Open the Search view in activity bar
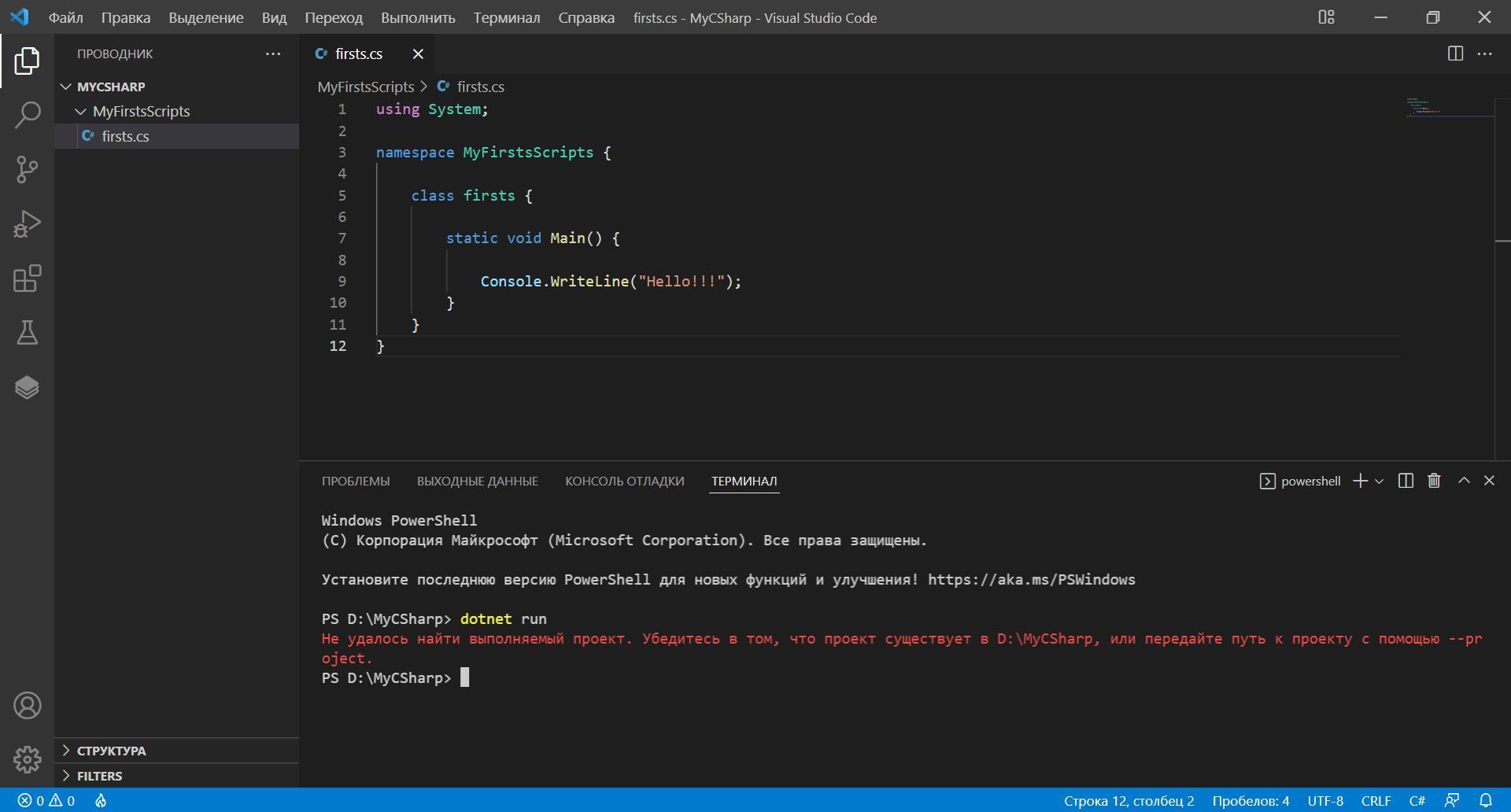Image resolution: width=1511 pixels, height=812 pixels. tap(27, 115)
